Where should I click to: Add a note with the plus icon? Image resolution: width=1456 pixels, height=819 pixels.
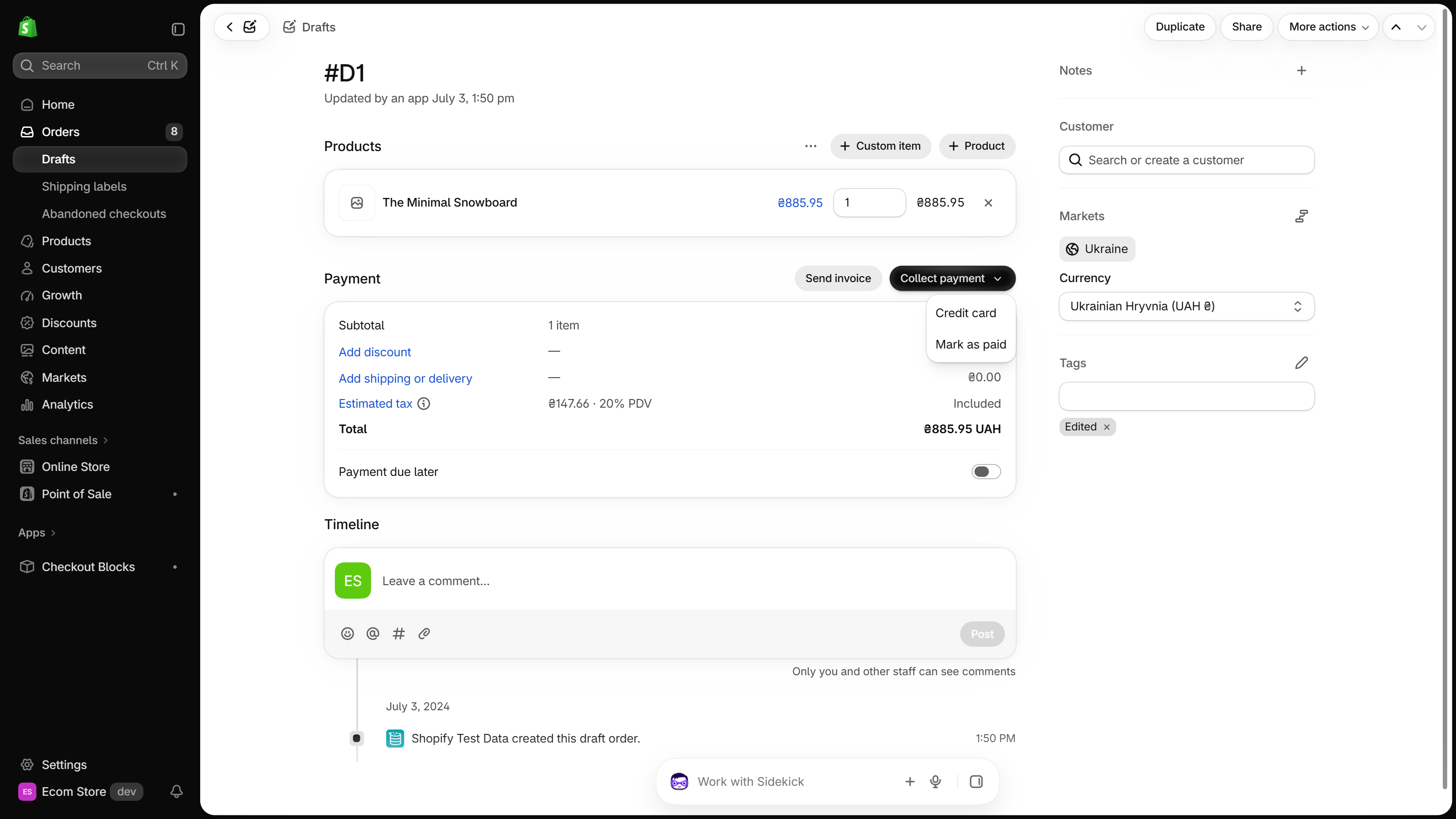click(1301, 71)
